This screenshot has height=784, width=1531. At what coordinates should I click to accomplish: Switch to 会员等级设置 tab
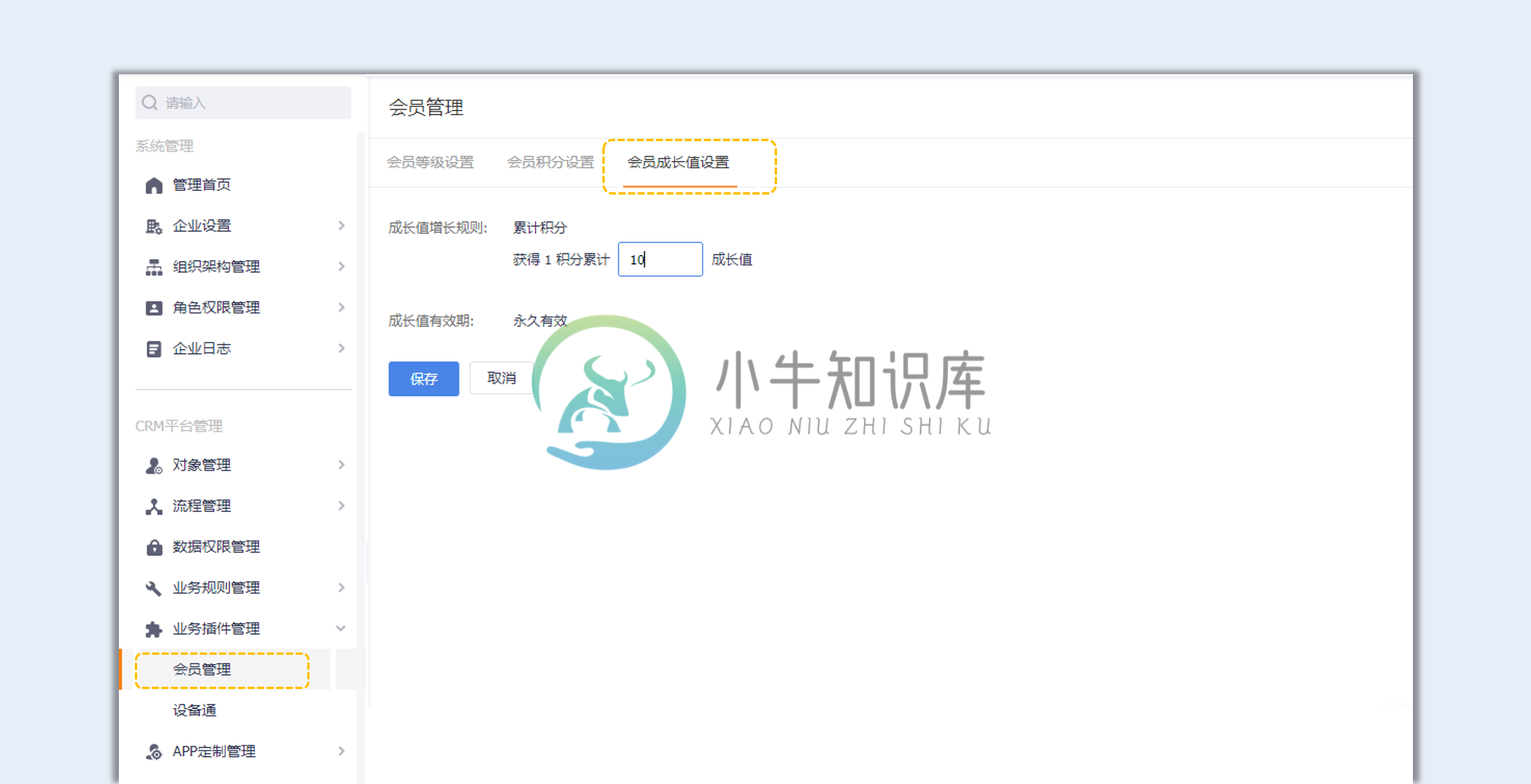(x=431, y=163)
